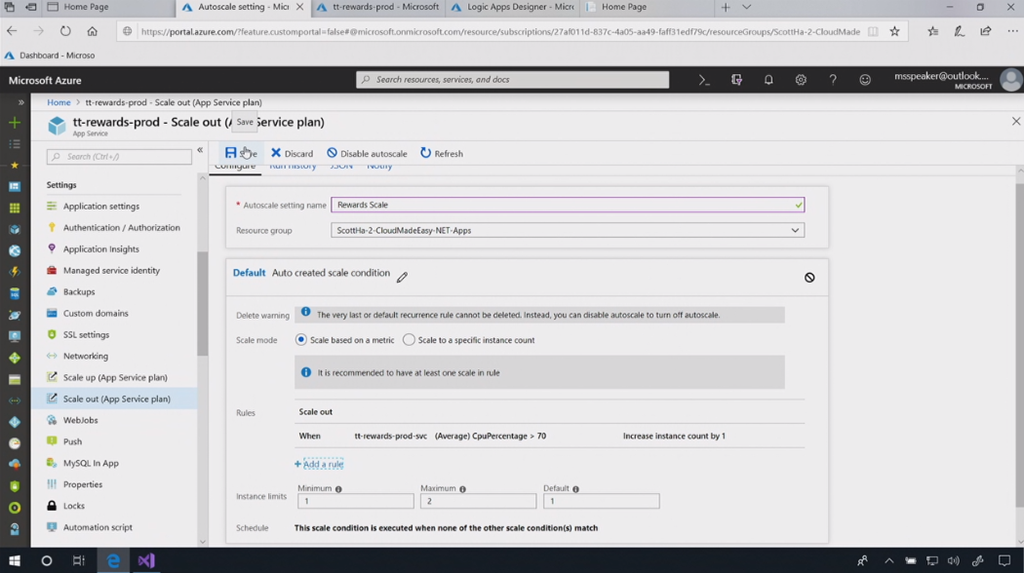Select Scale to a specific instance count

click(x=409, y=340)
